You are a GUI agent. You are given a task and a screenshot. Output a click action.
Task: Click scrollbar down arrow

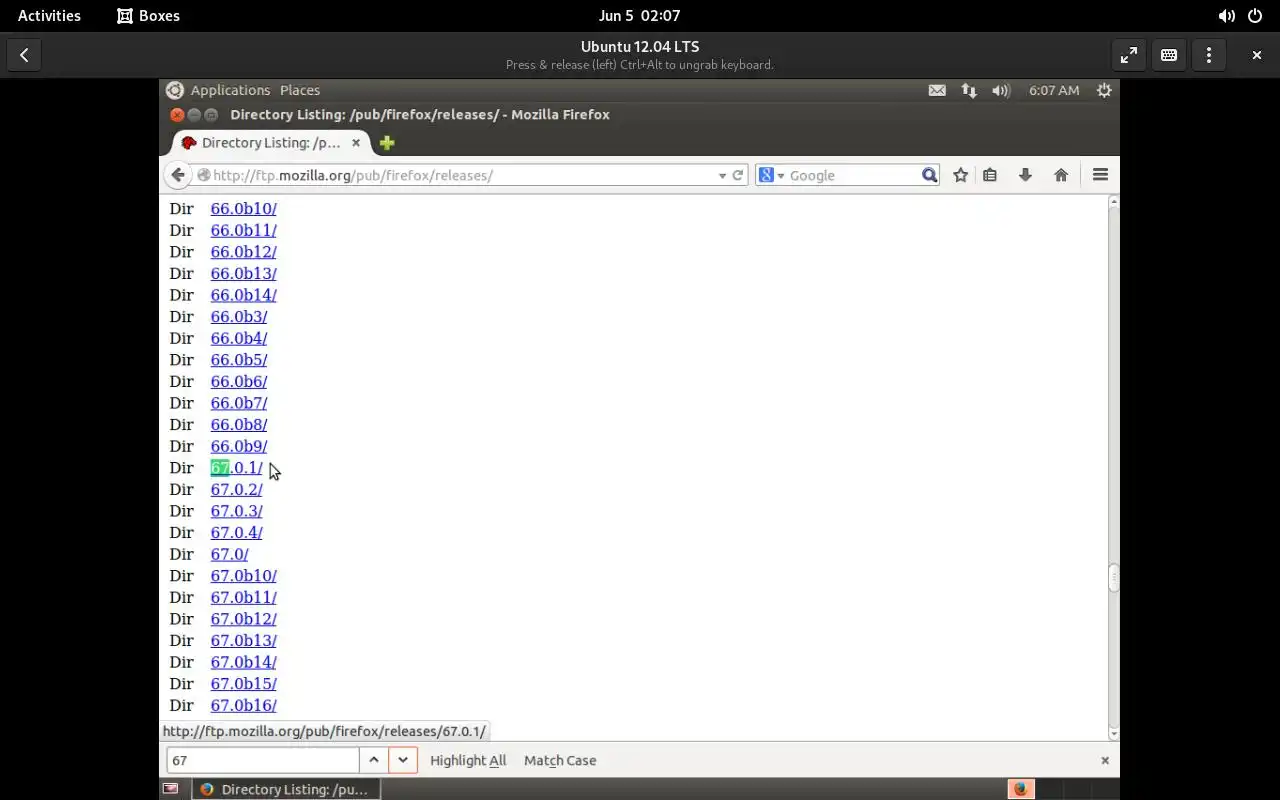1114,735
